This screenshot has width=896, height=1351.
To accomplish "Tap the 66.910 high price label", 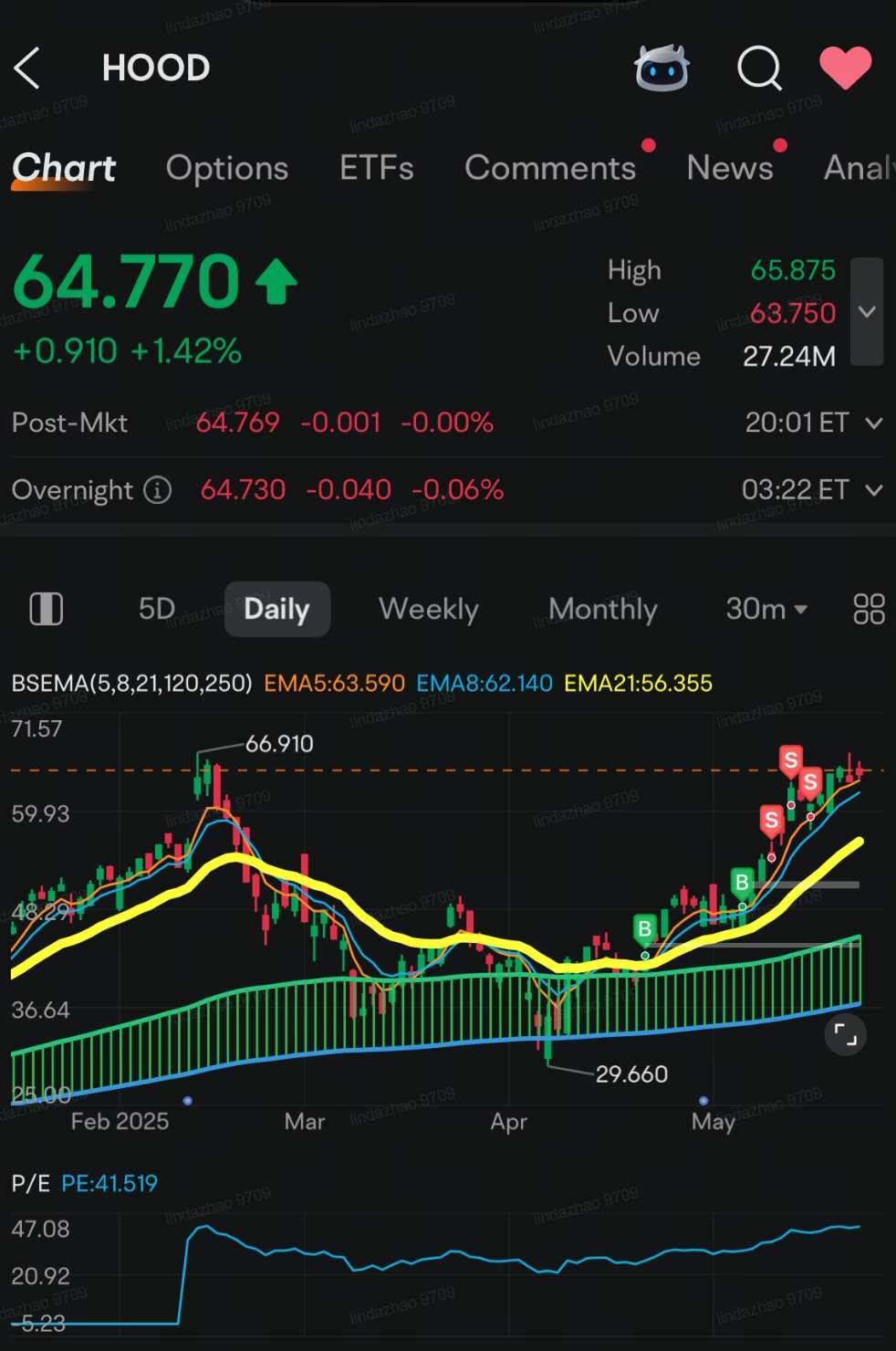I will tap(279, 744).
